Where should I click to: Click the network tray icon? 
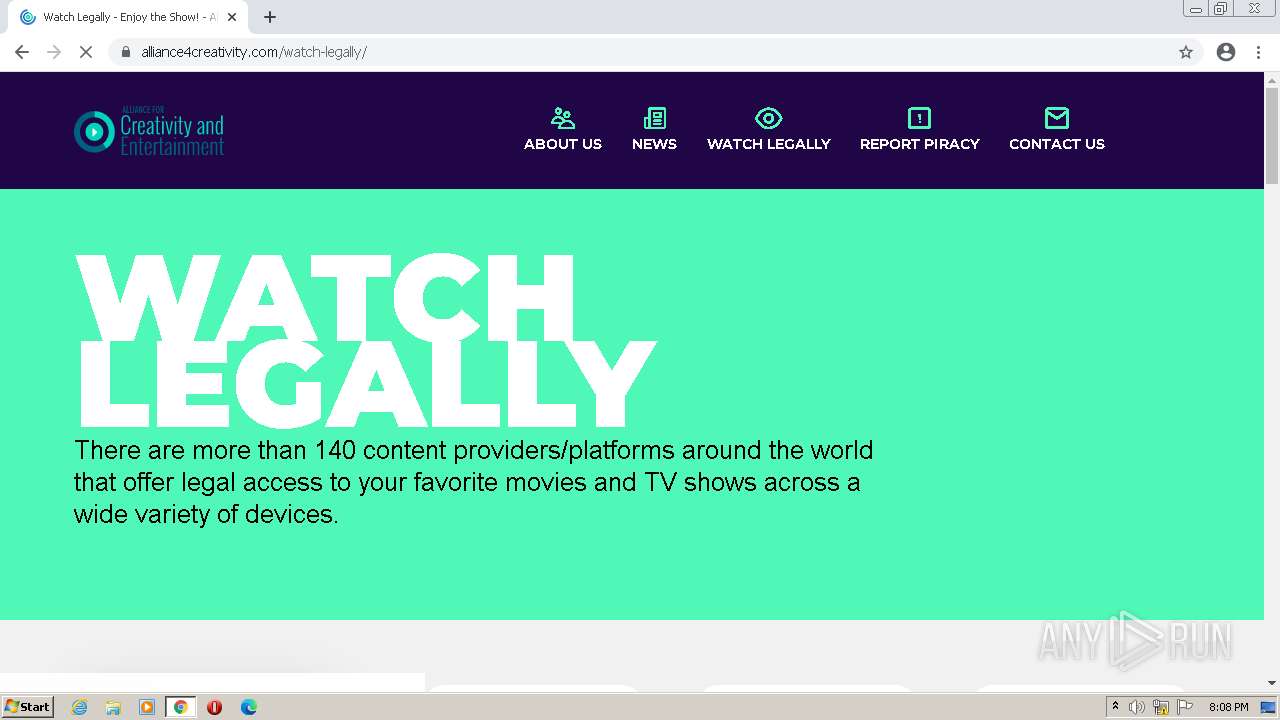coord(1161,707)
